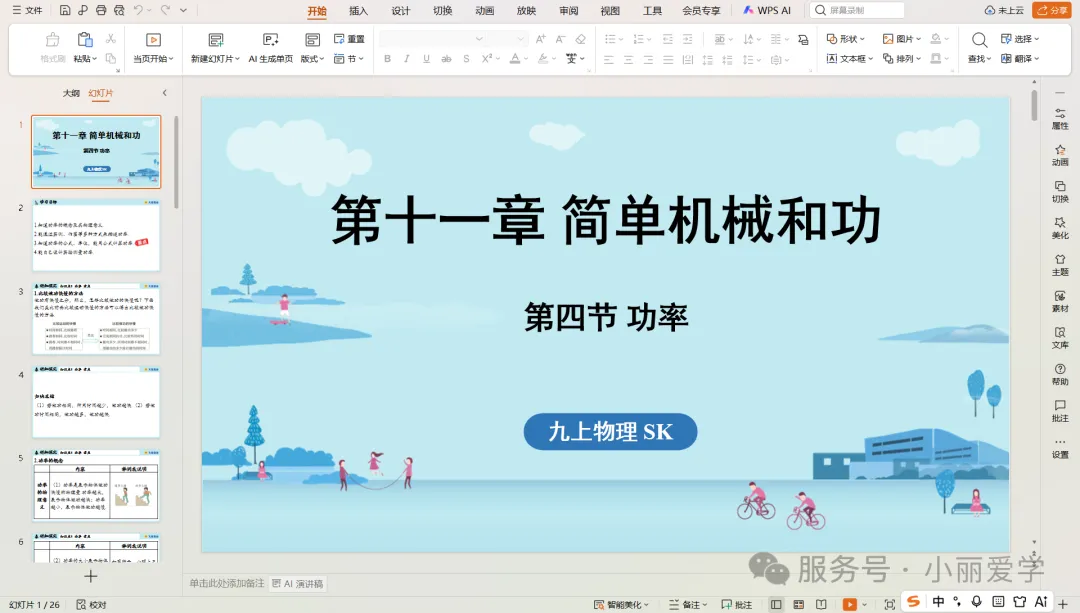
Task: Switch to the 大纲 outline pane tab
Action: (x=71, y=93)
